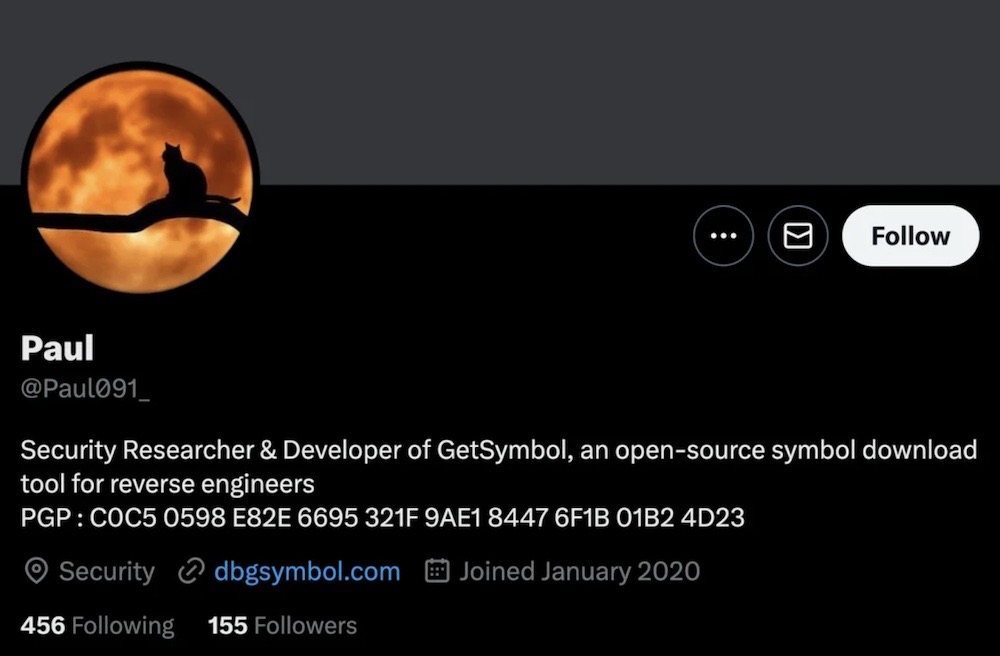
Task: Click the Security location label
Action: (x=107, y=571)
